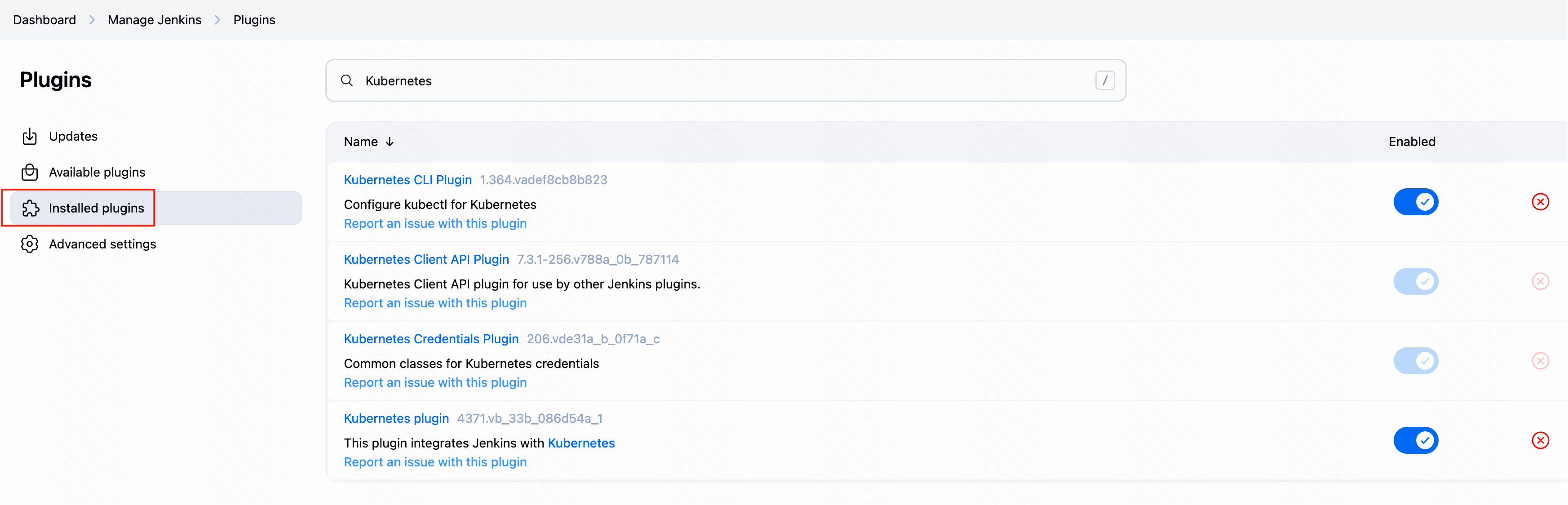Uninstall Kubernetes CLI Plugin via red X

coord(1540,202)
